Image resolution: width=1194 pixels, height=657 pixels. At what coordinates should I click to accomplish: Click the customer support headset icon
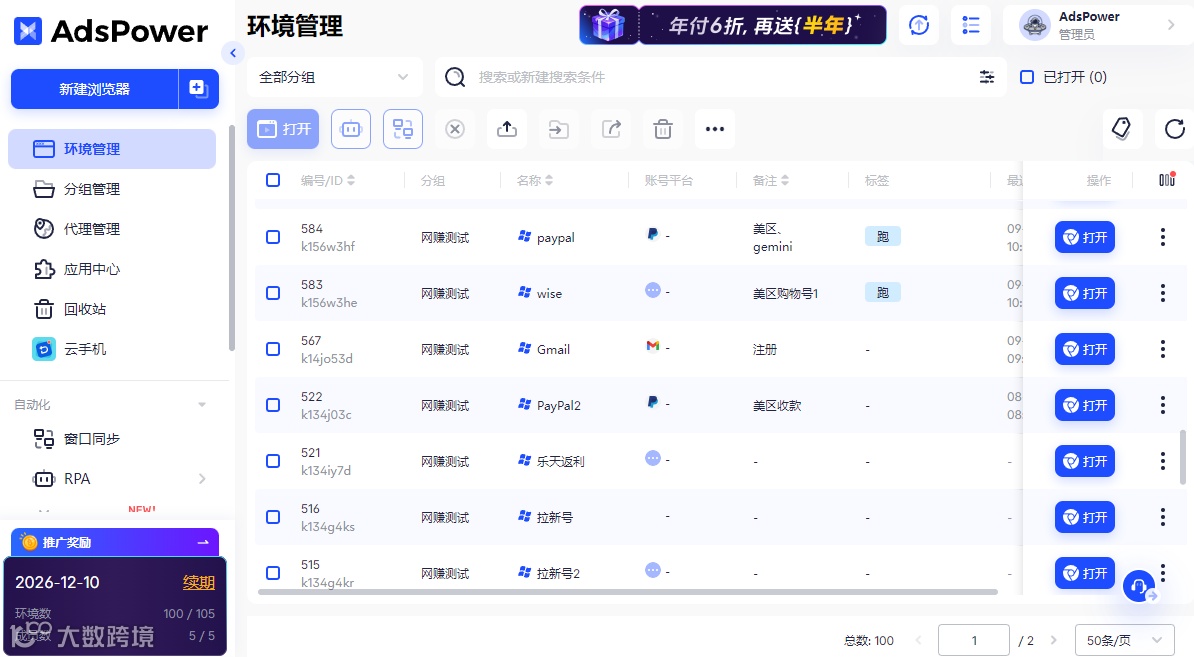[x=1139, y=586]
